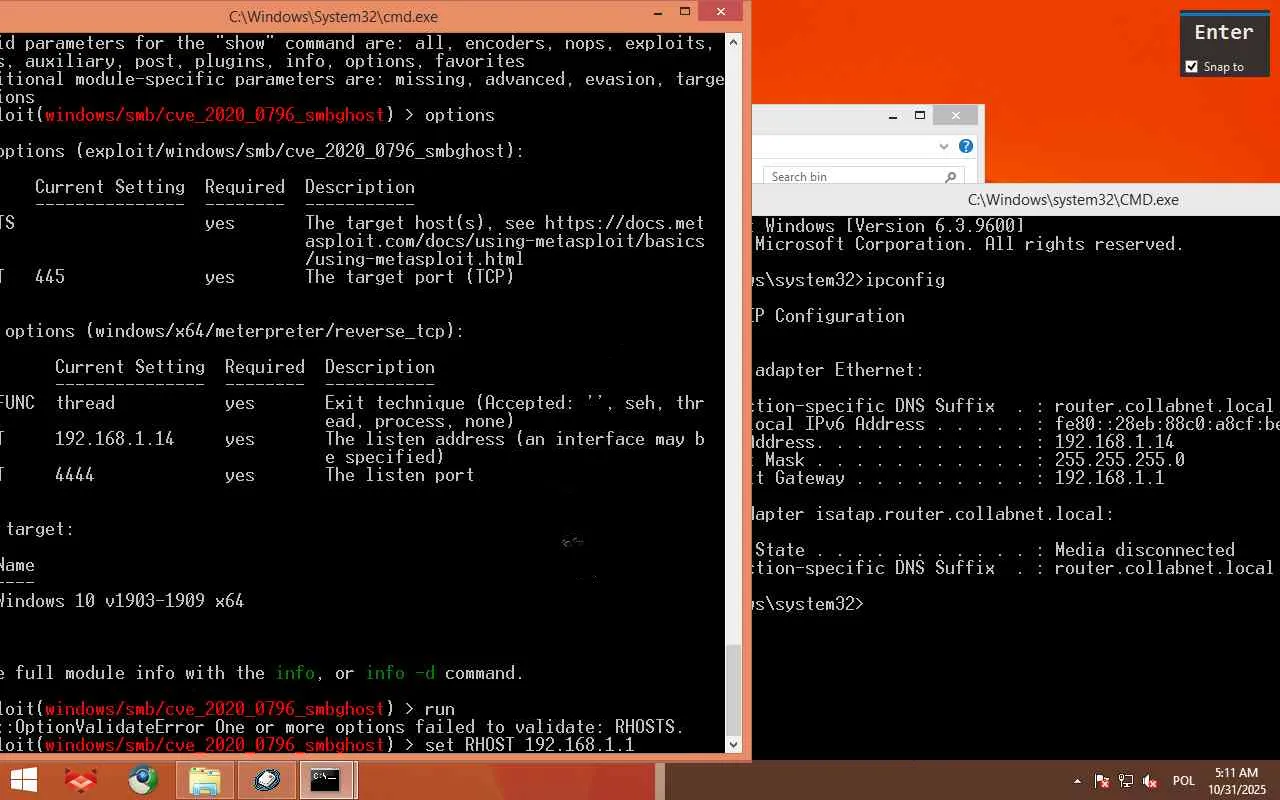The height and width of the screenshot is (800, 1280).
Task: Click 'Media disconnected' in ipconfig output
Action: [1145, 550]
